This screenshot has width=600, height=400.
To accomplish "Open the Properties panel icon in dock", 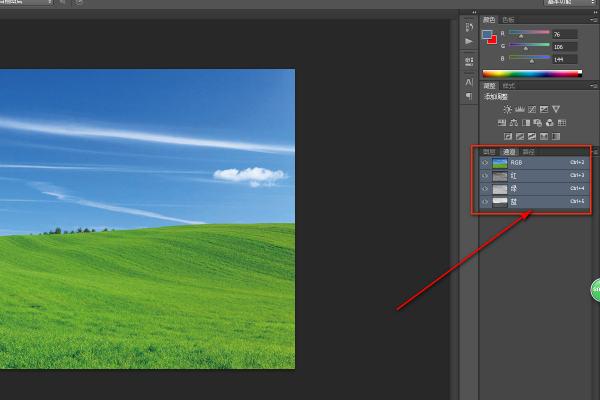I will point(469,61).
